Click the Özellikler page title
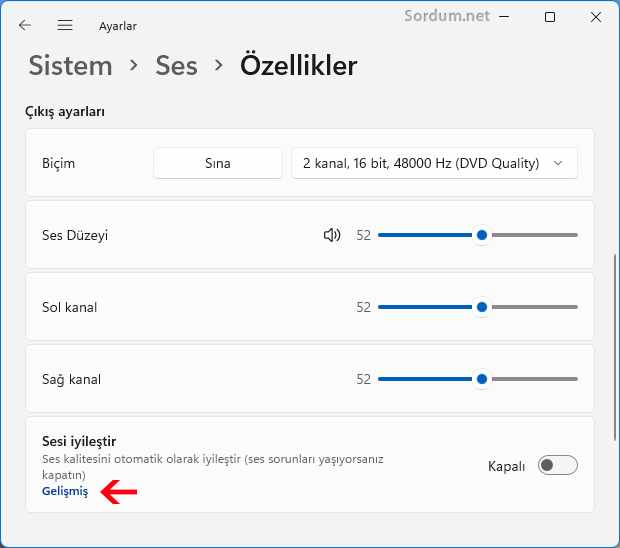The image size is (620, 548). click(x=299, y=66)
